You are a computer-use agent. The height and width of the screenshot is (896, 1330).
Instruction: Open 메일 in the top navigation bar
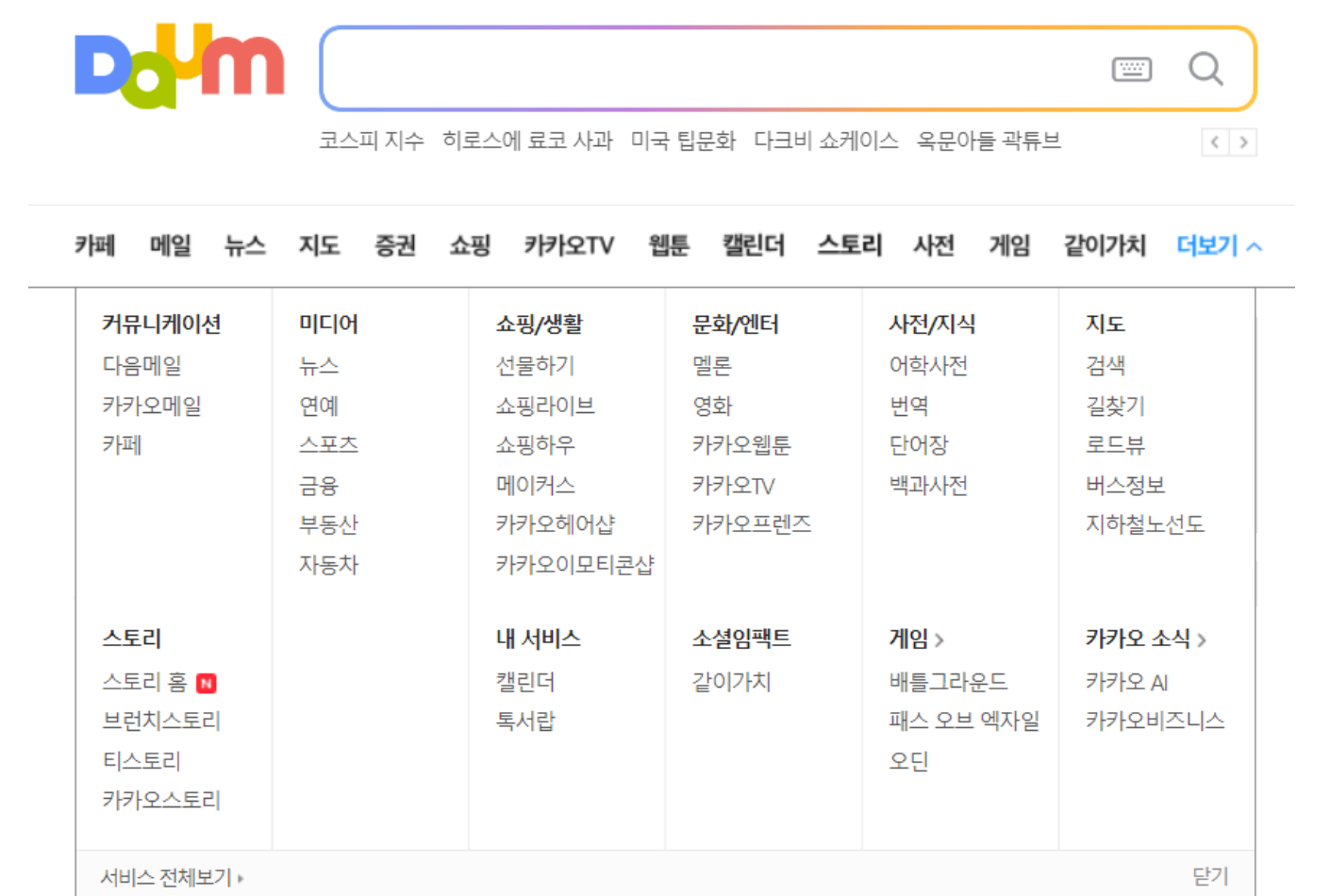170,246
